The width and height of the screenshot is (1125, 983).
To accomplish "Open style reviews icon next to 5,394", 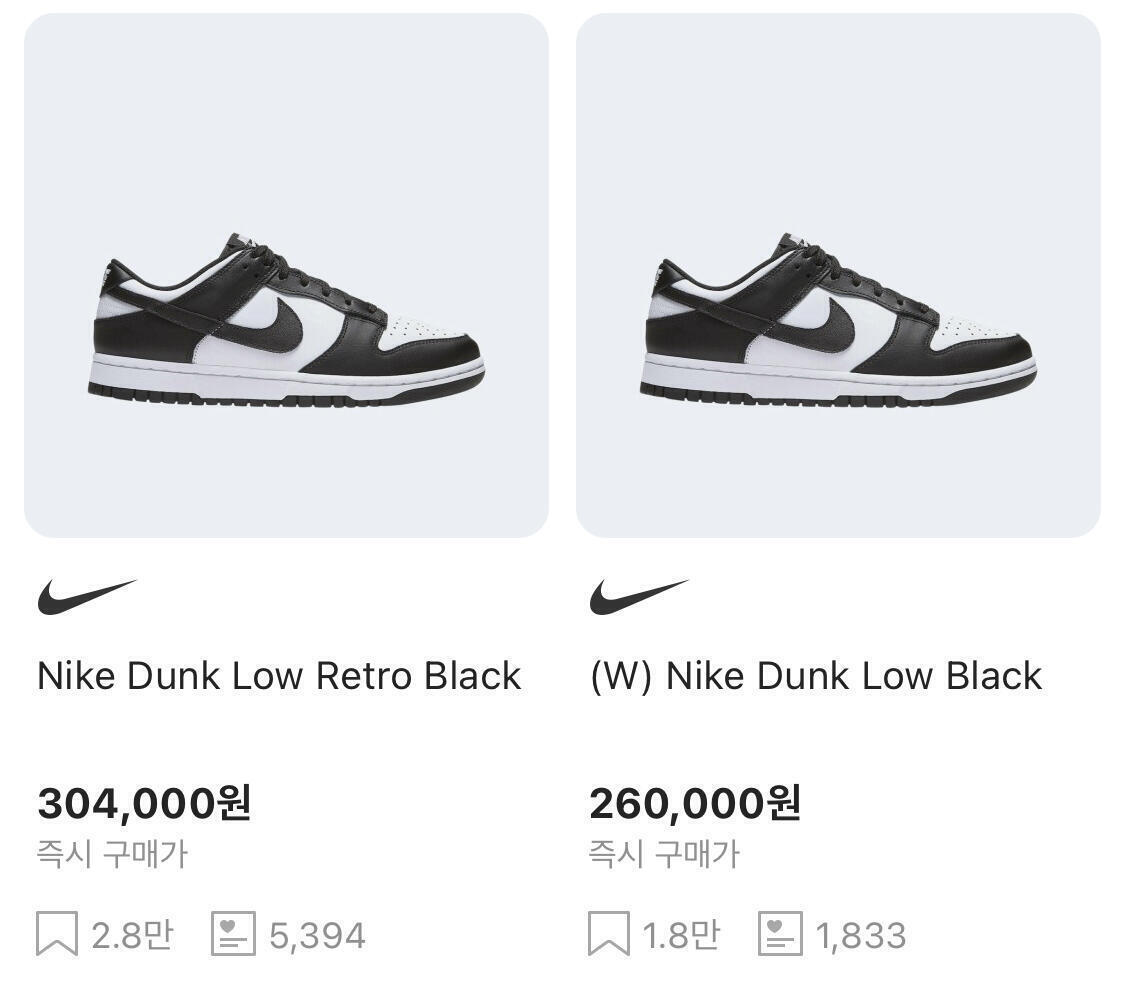I will (x=234, y=934).
